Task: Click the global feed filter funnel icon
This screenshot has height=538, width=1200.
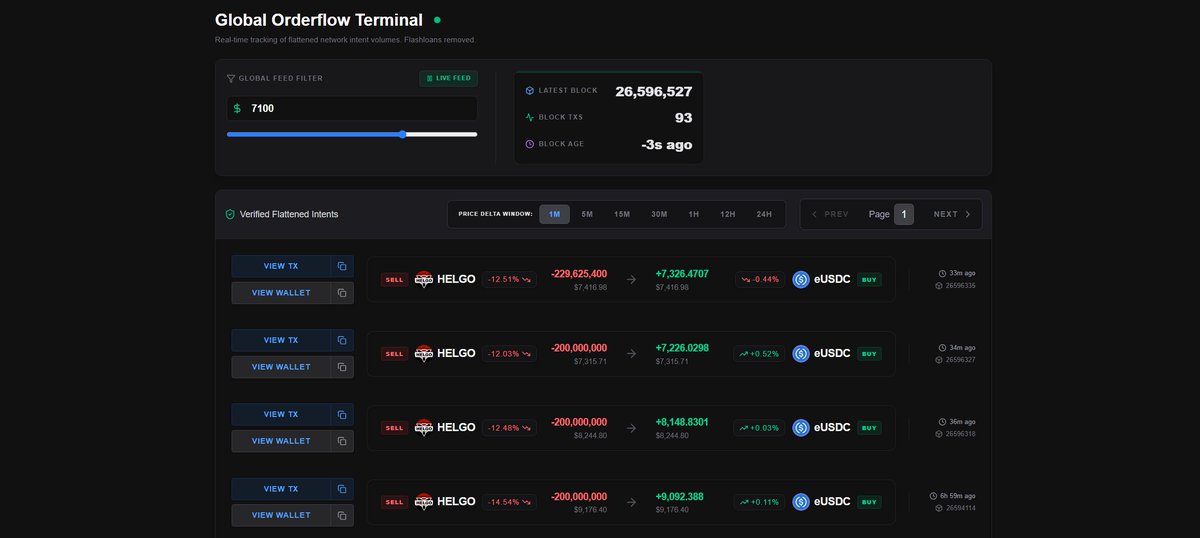Action: (231, 78)
